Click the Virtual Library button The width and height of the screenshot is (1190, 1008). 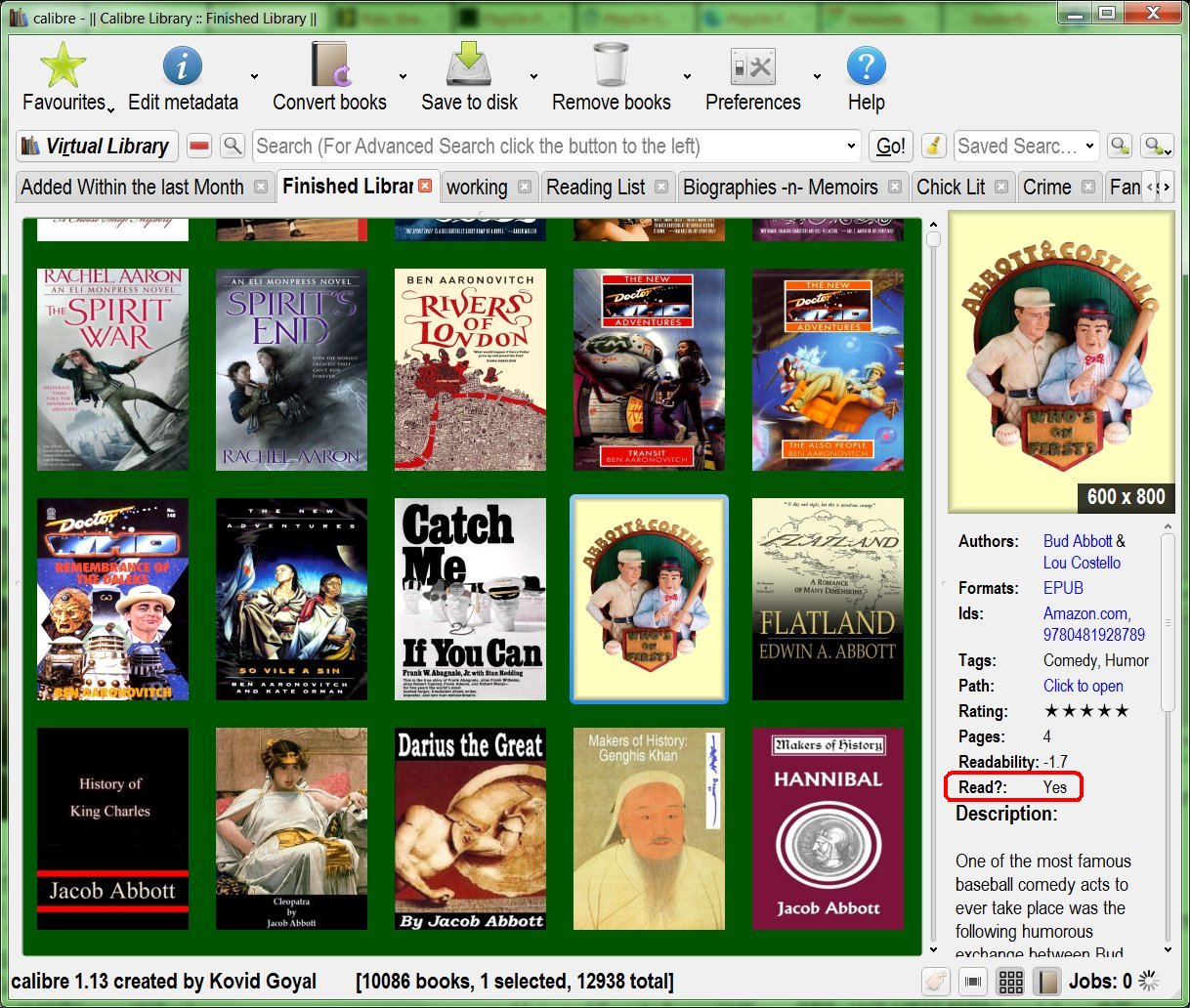(x=97, y=147)
